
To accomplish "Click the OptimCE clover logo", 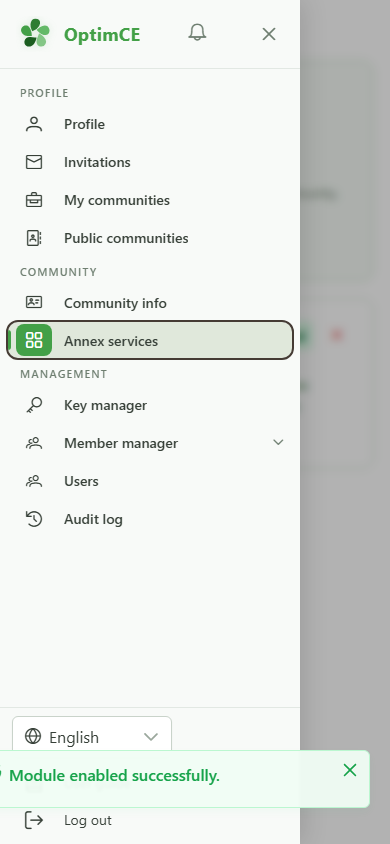I will [35, 33].
